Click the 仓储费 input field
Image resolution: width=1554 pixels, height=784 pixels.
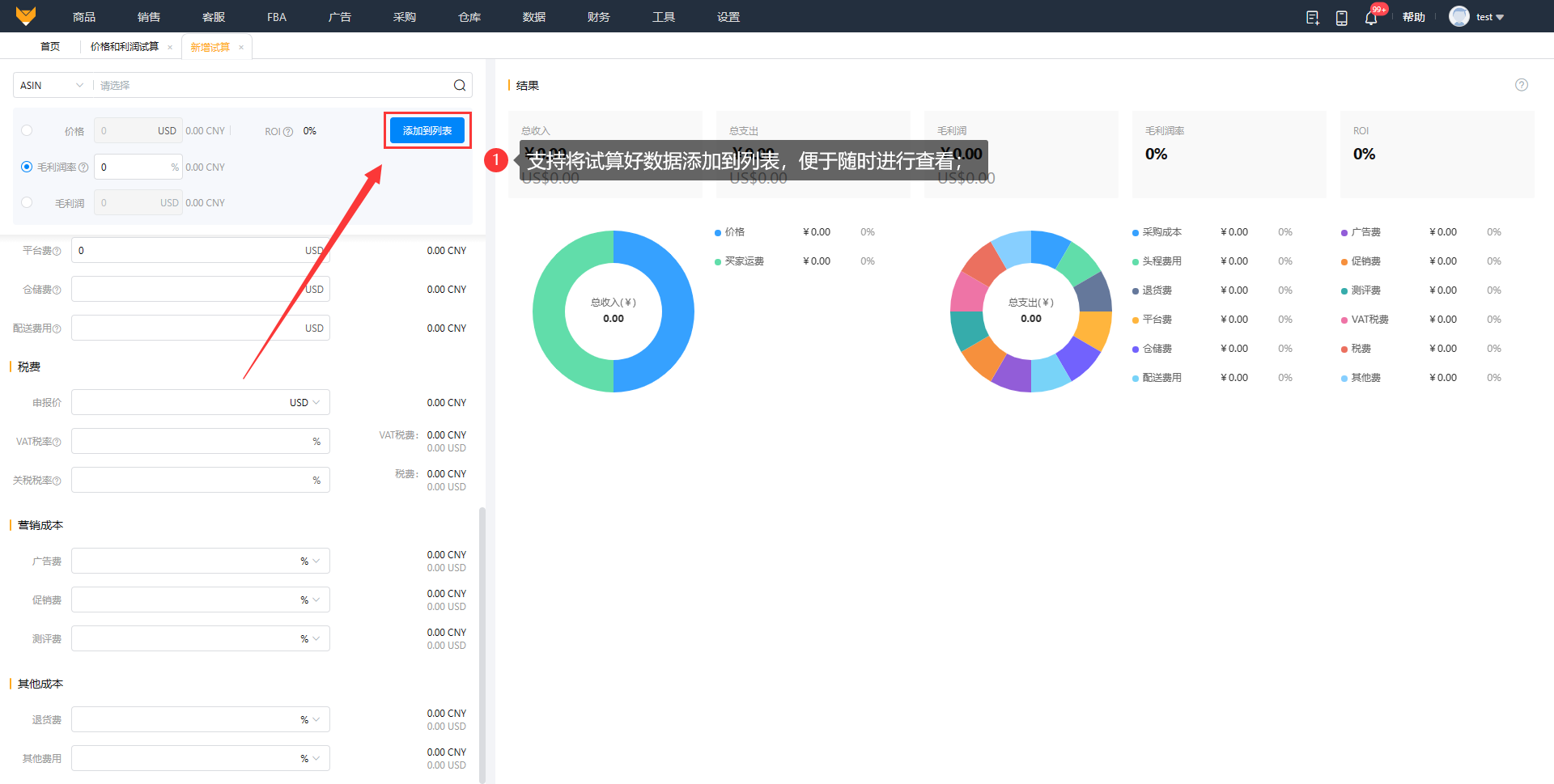(186, 290)
